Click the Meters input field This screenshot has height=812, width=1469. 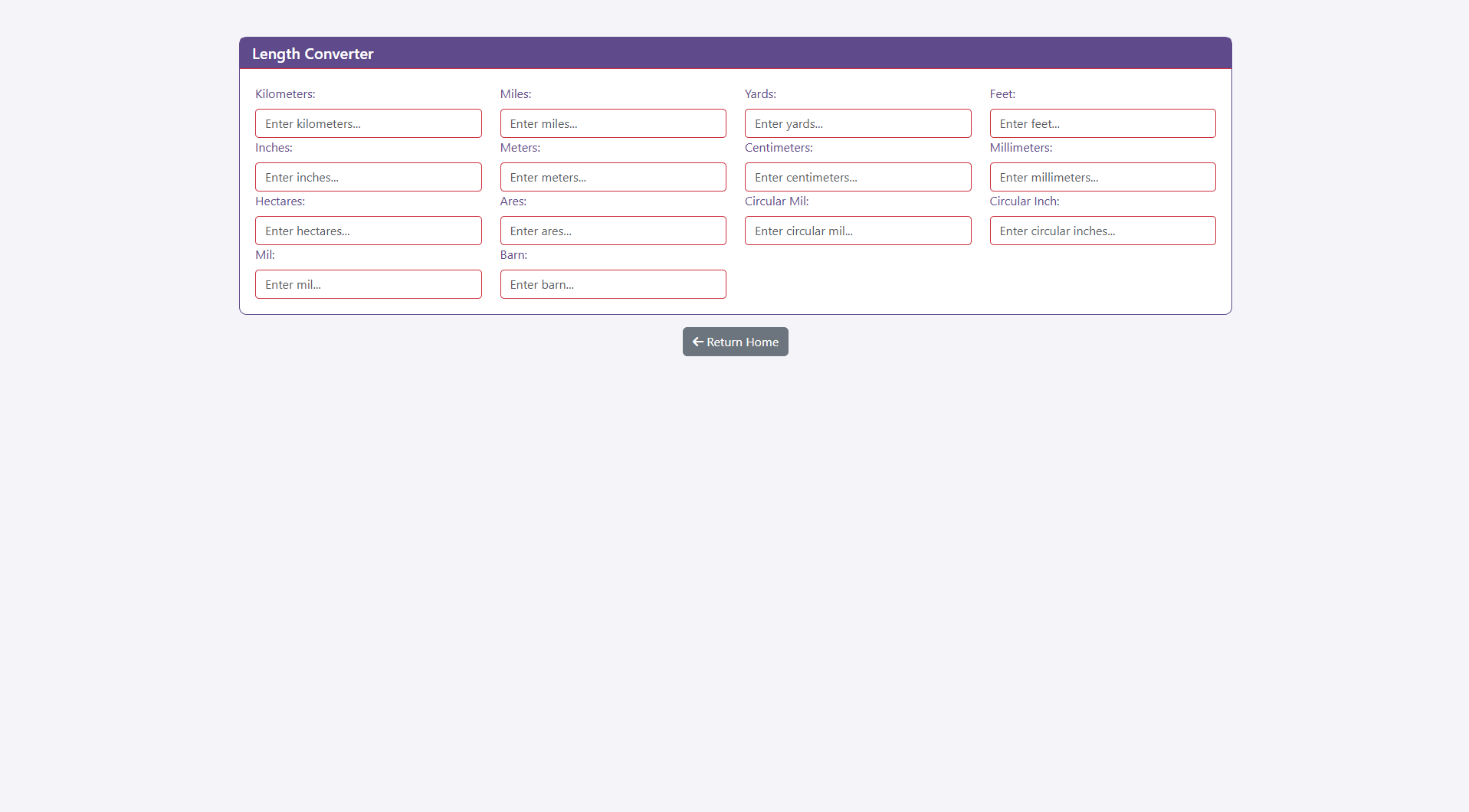coord(612,177)
